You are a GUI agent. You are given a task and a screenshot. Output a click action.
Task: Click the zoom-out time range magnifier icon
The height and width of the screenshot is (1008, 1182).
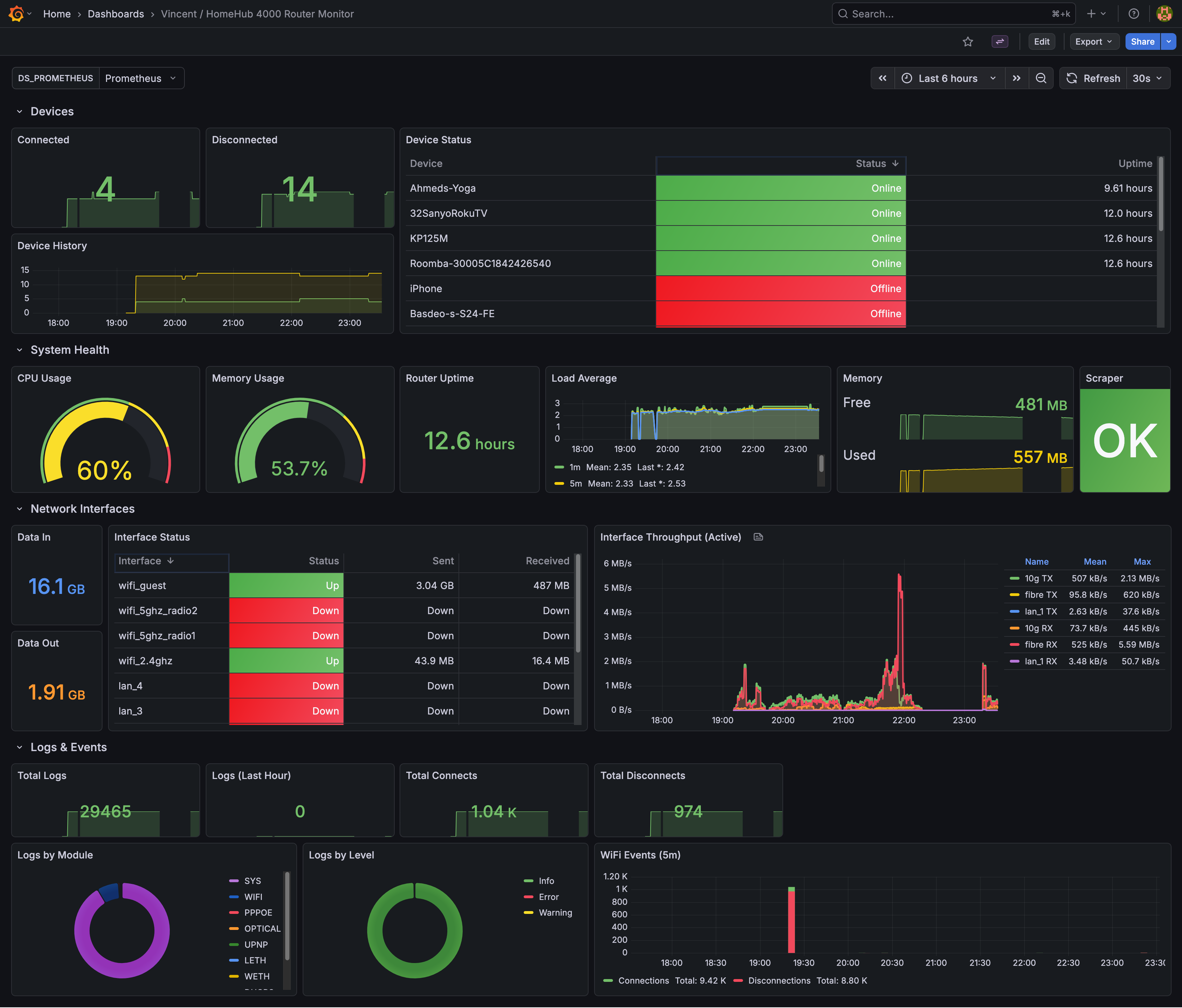click(1042, 78)
